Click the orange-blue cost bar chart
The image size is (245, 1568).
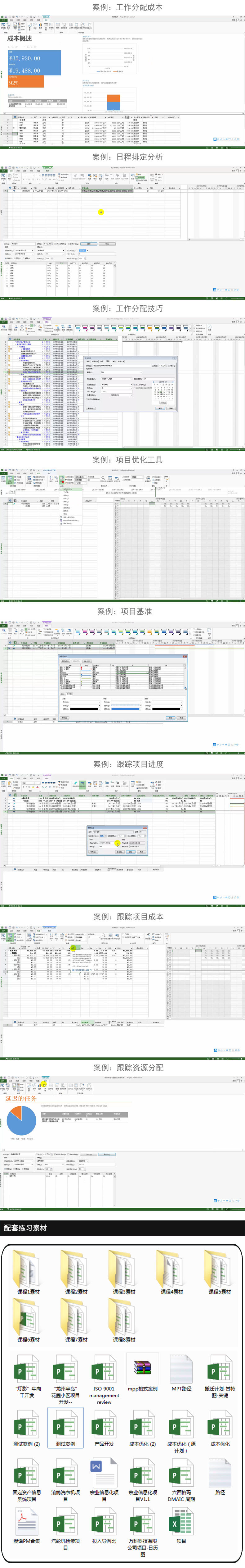pos(113,102)
